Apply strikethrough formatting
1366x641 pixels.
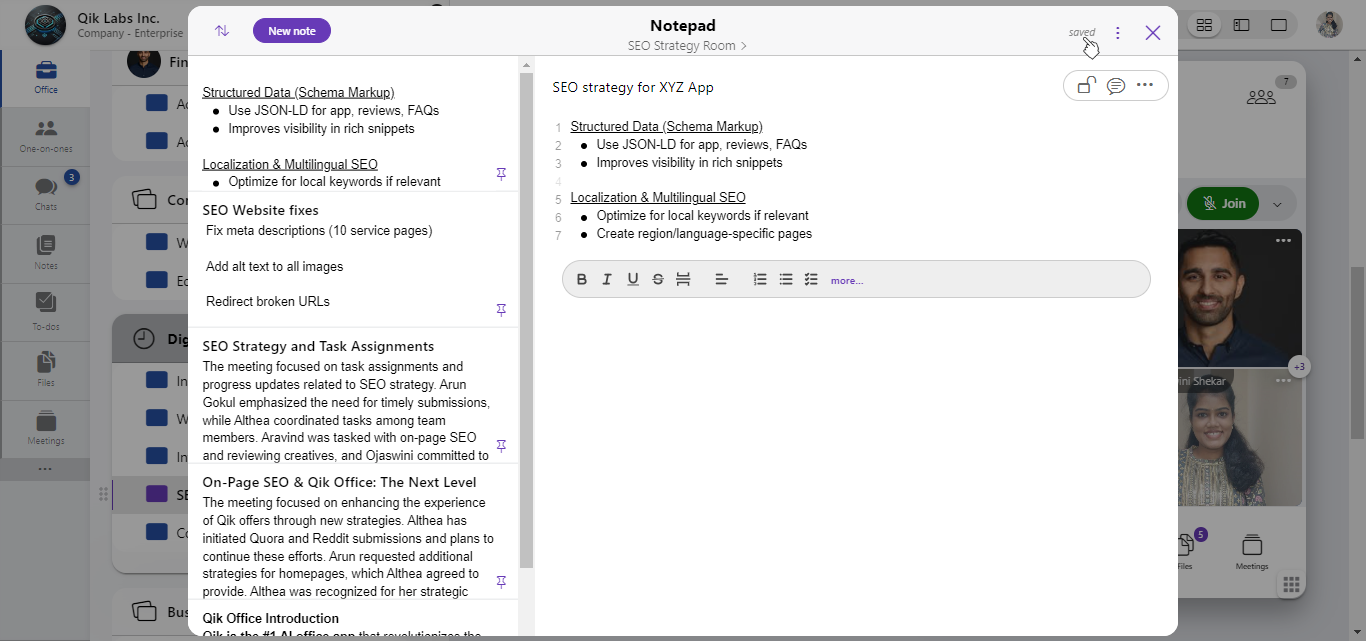(x=658, y=280)
